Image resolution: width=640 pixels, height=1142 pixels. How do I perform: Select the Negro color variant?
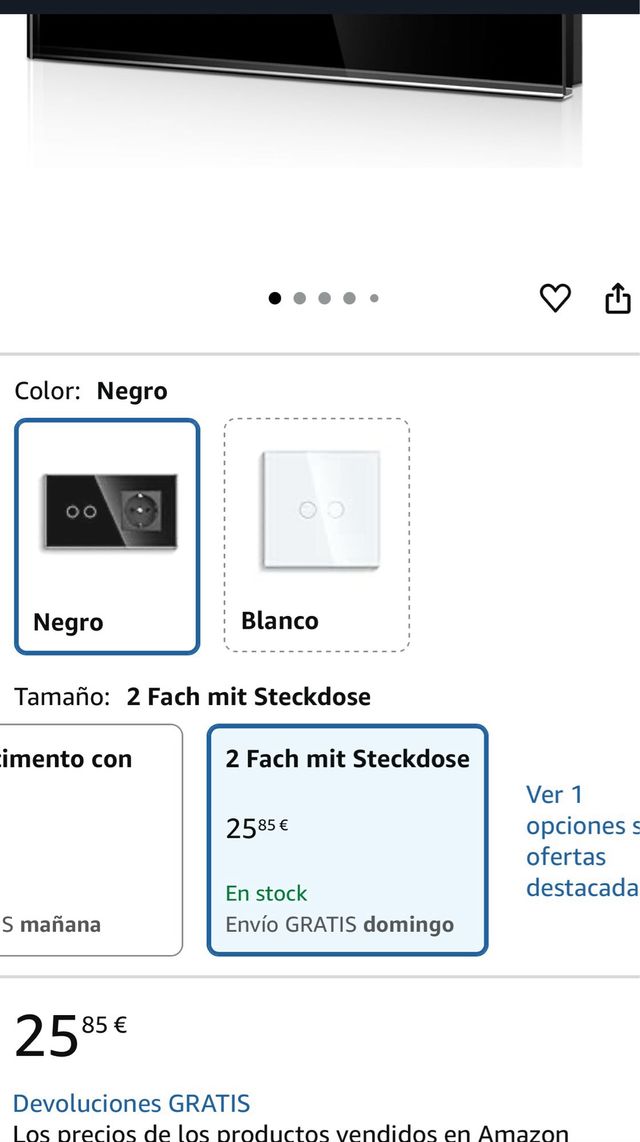(106, 535)
